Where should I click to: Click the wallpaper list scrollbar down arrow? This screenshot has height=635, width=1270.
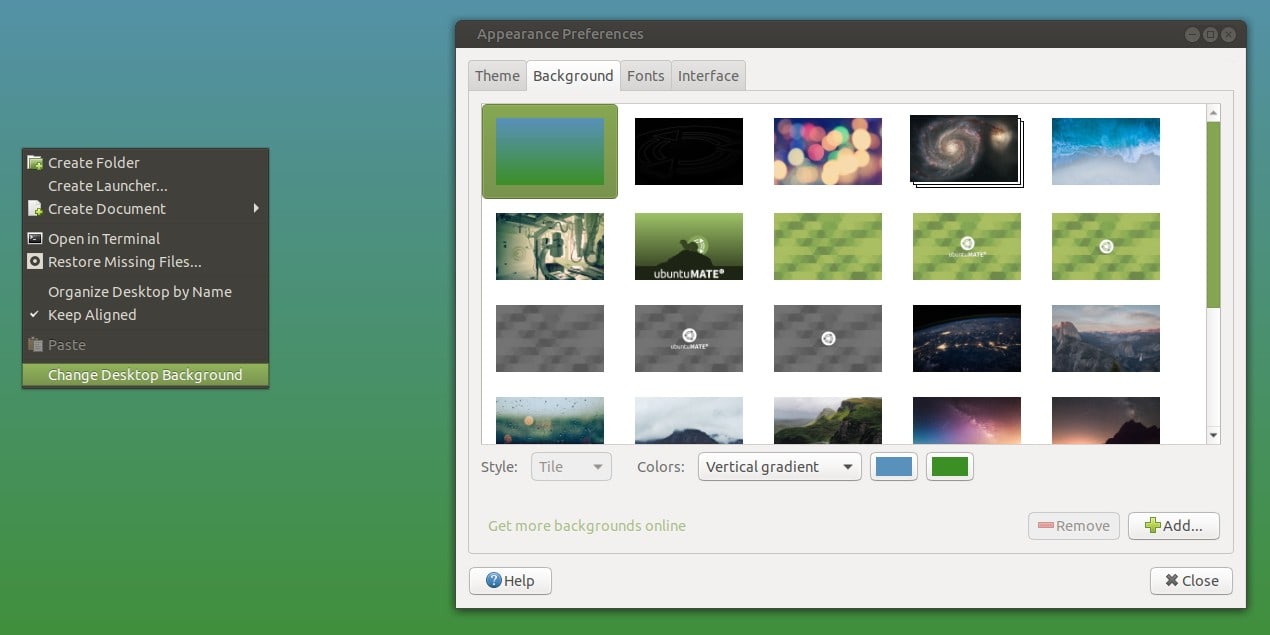pos(1213,435)
